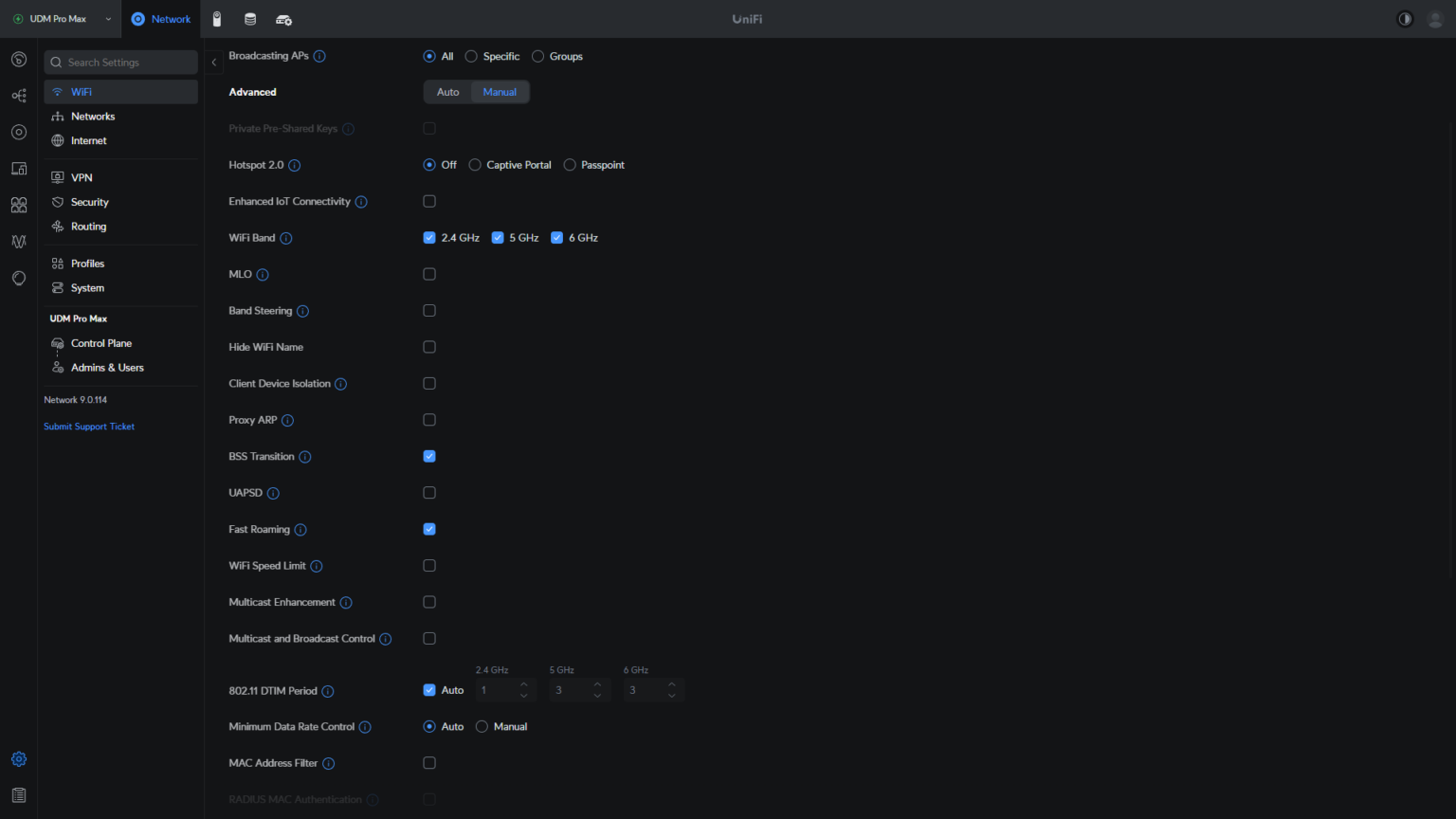This screenshot has height=819, width=1456.
Task: Open the Protect camera app icon
Action: pos(217,19)
